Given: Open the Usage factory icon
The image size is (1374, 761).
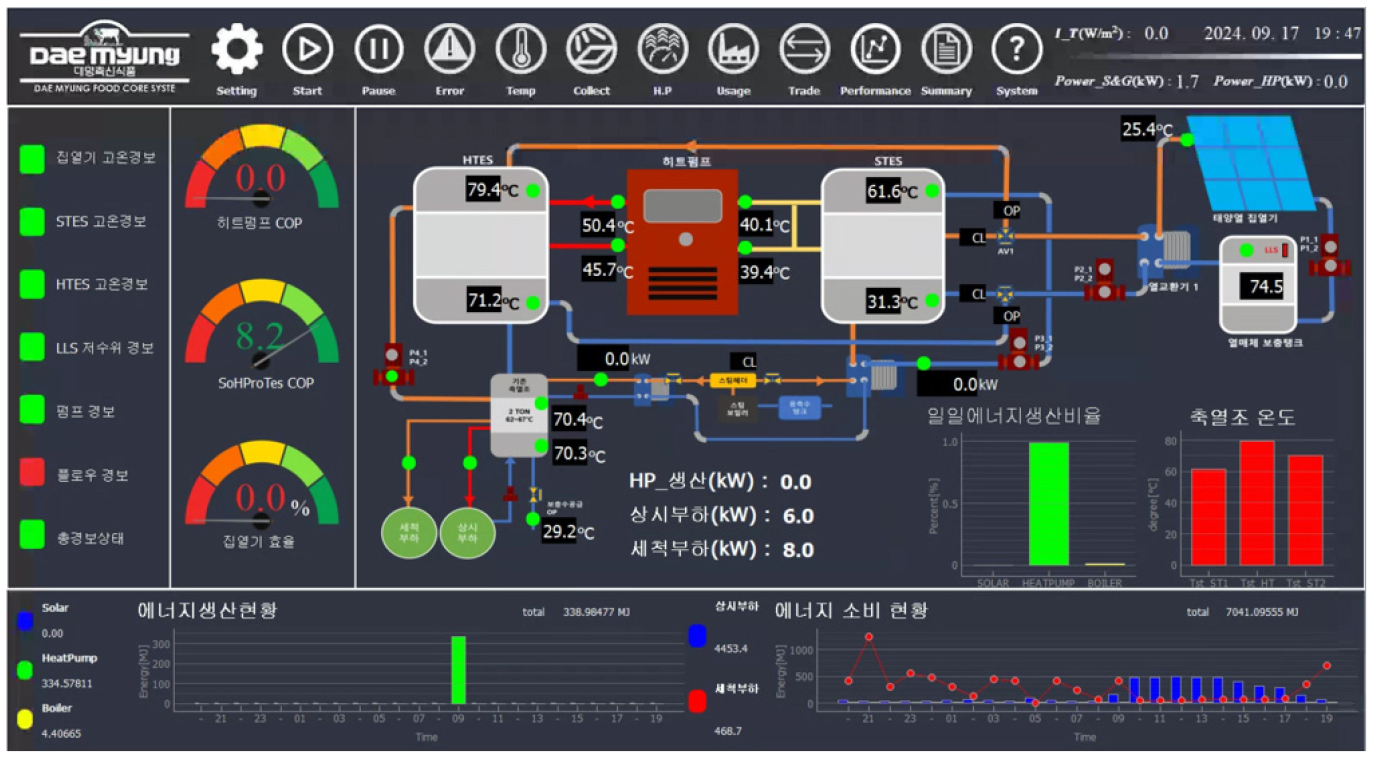Looking at the screenshot, I should pyautogui.click(x=733, y=49).
